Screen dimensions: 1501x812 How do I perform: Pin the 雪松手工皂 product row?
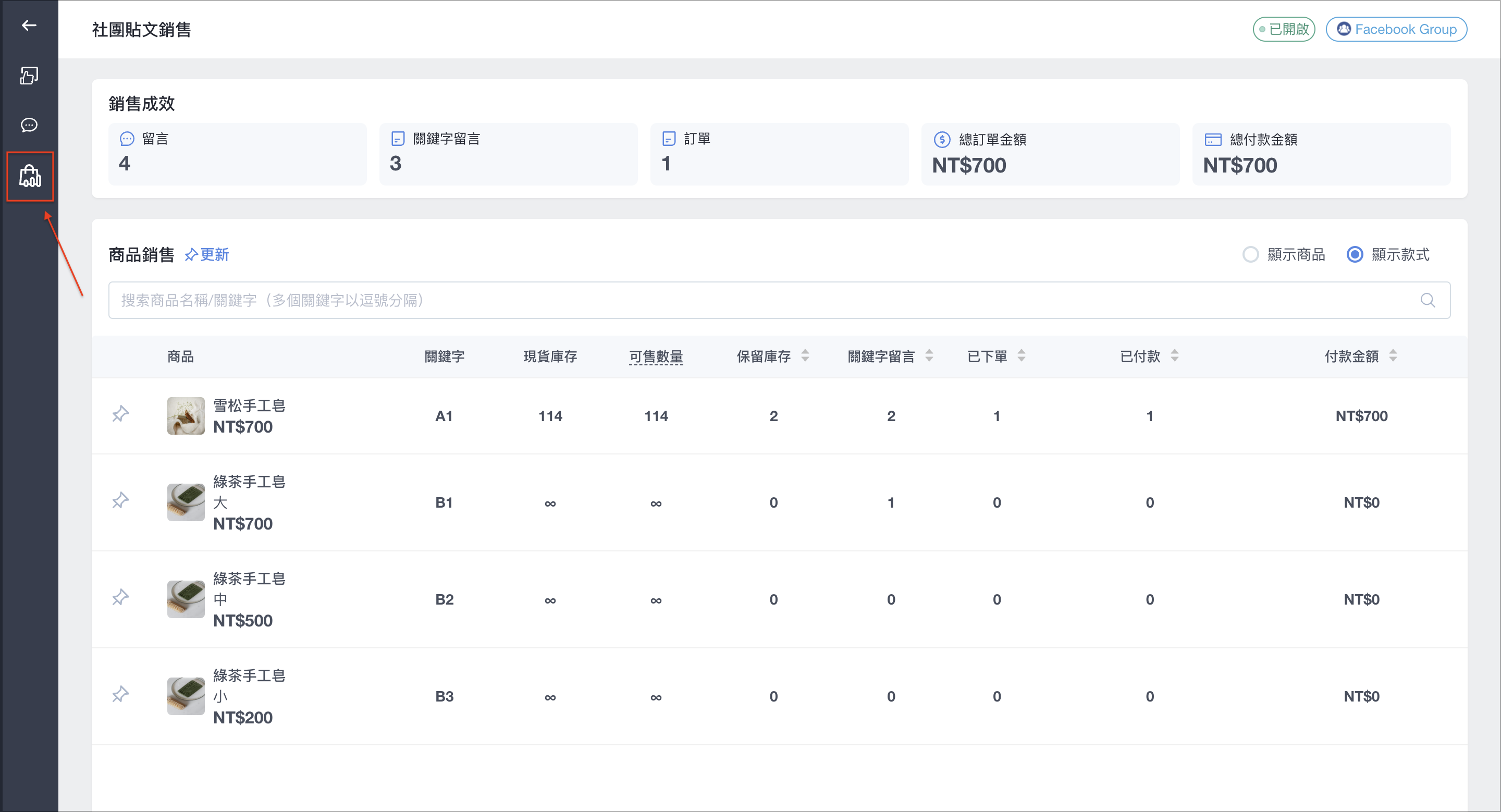pos(120,414)
